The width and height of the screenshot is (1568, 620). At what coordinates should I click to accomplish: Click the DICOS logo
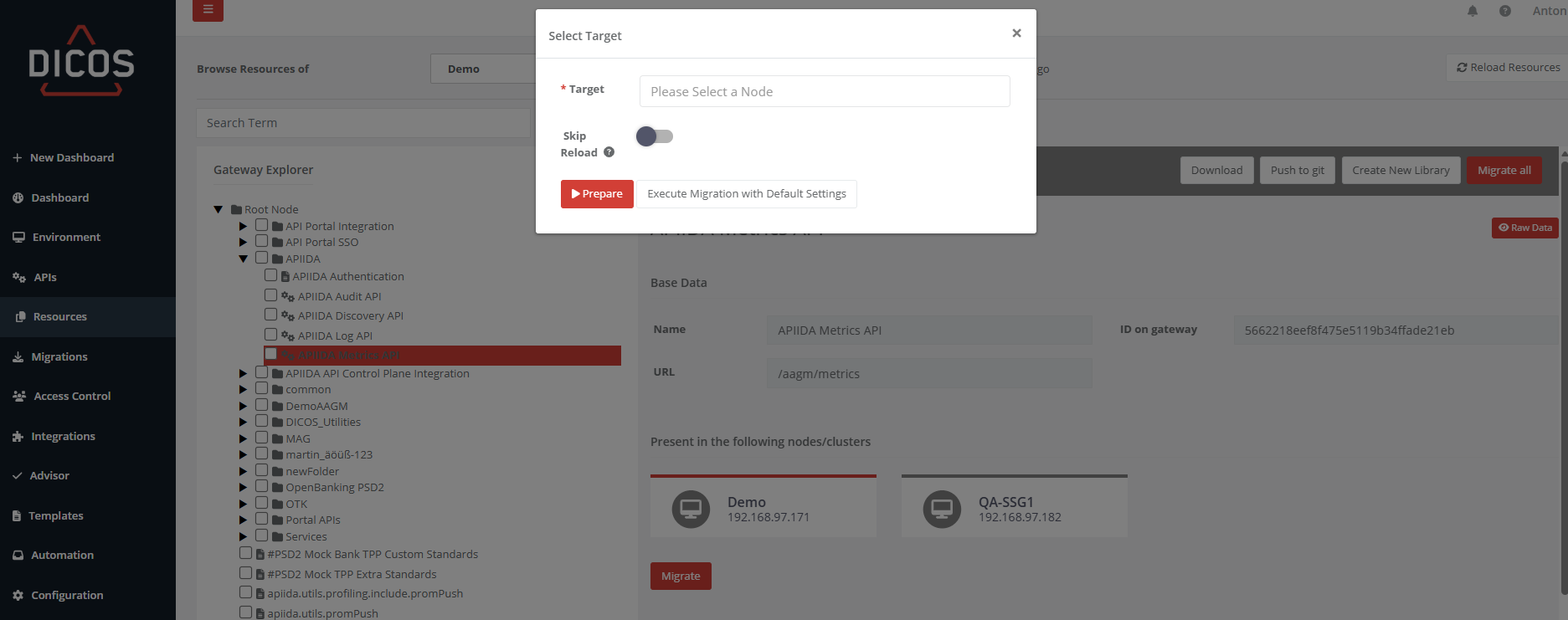coord(81,62)
